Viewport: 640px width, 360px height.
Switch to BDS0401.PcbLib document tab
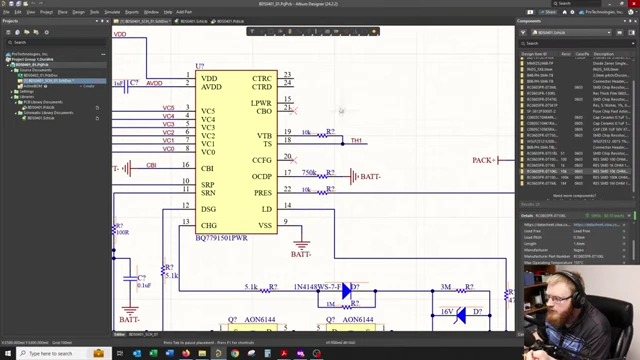[227, 21]
